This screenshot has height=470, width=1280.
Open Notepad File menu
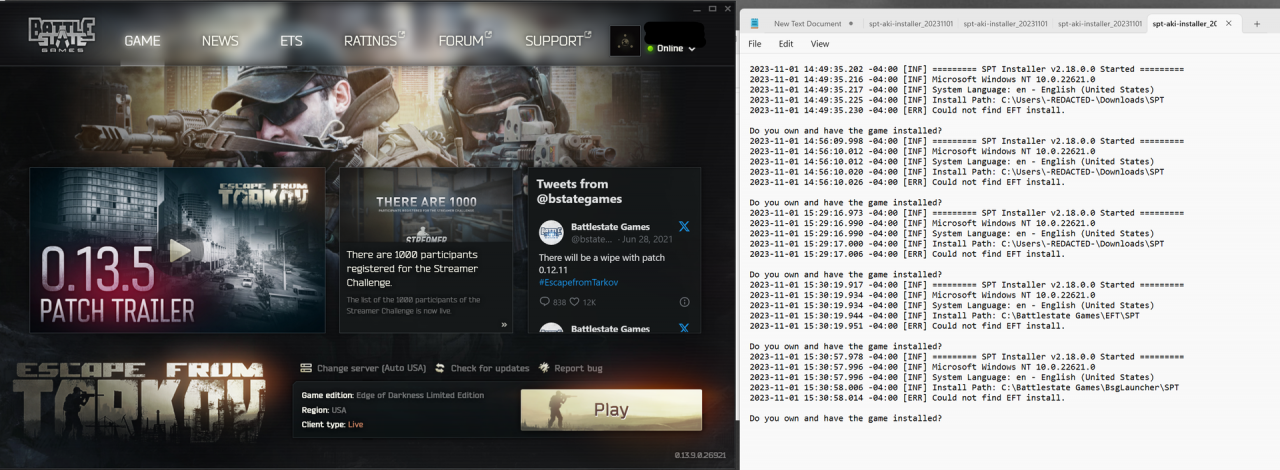tap(755, 44)
